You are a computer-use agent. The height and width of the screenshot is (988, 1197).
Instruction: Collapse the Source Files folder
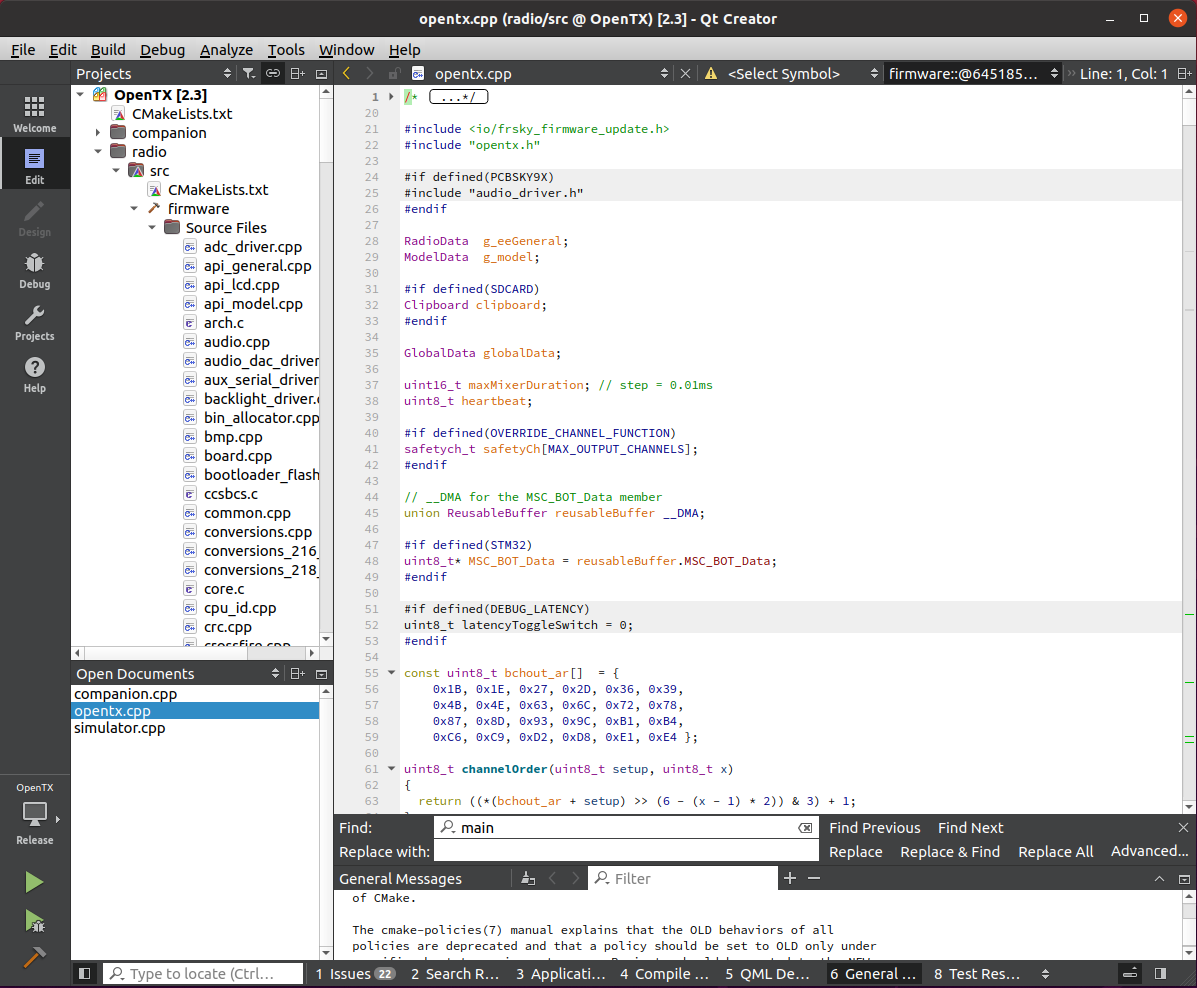pyautogui.click(x=153, y=228)
